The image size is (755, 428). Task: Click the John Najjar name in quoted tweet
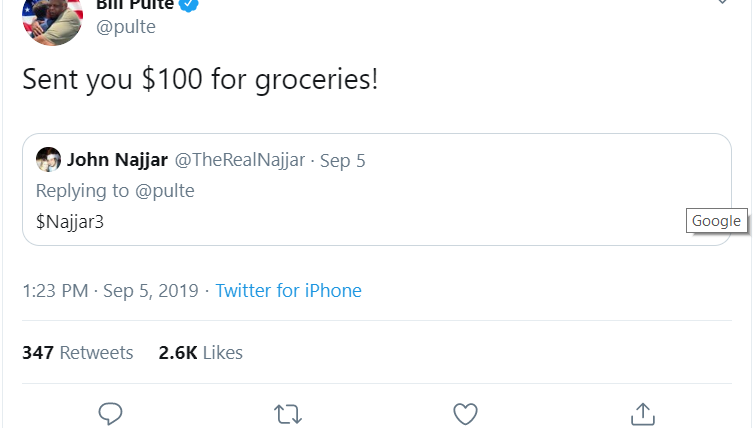(117, 160)
